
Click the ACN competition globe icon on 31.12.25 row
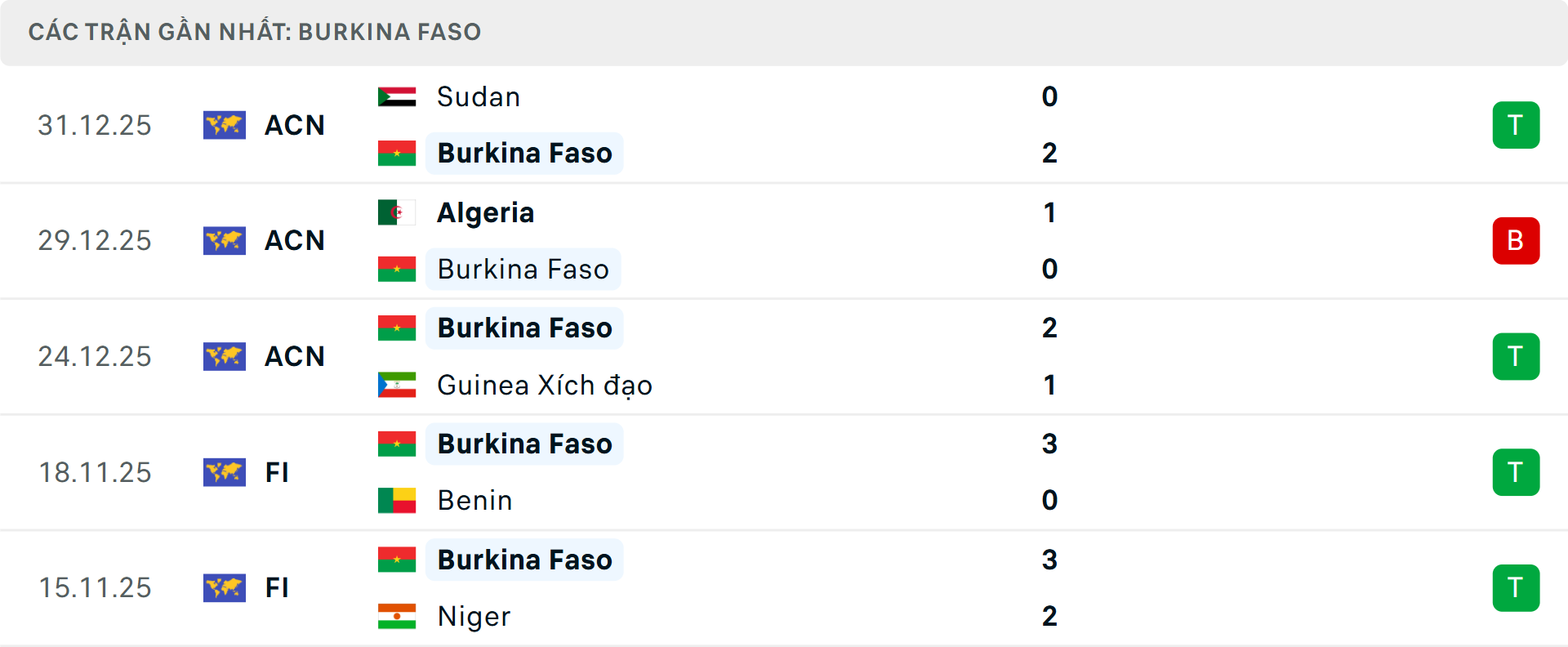pyautogui.click(x=225, y=125)
